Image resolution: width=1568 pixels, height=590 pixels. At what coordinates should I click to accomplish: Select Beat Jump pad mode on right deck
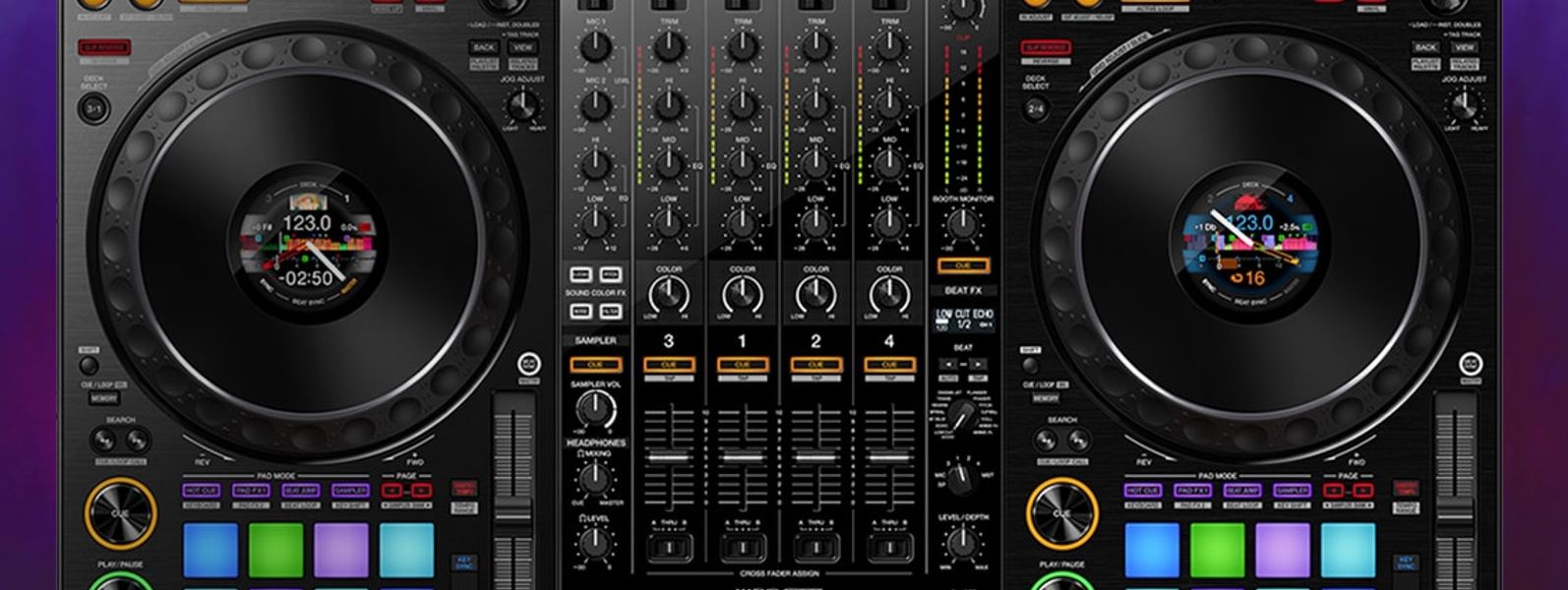coord(1241,490)
